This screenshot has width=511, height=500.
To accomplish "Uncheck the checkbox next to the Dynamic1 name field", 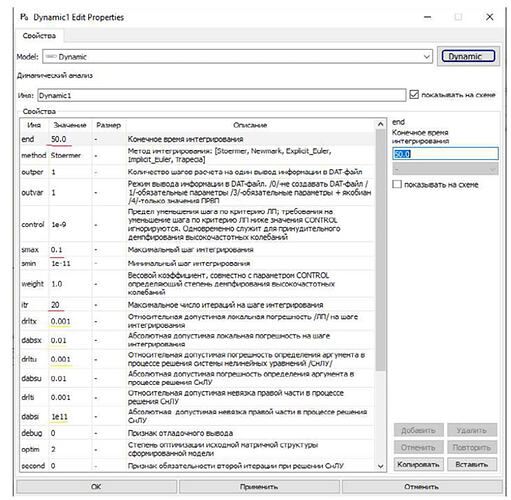I will pyautogui.click(x=414, y=95).
